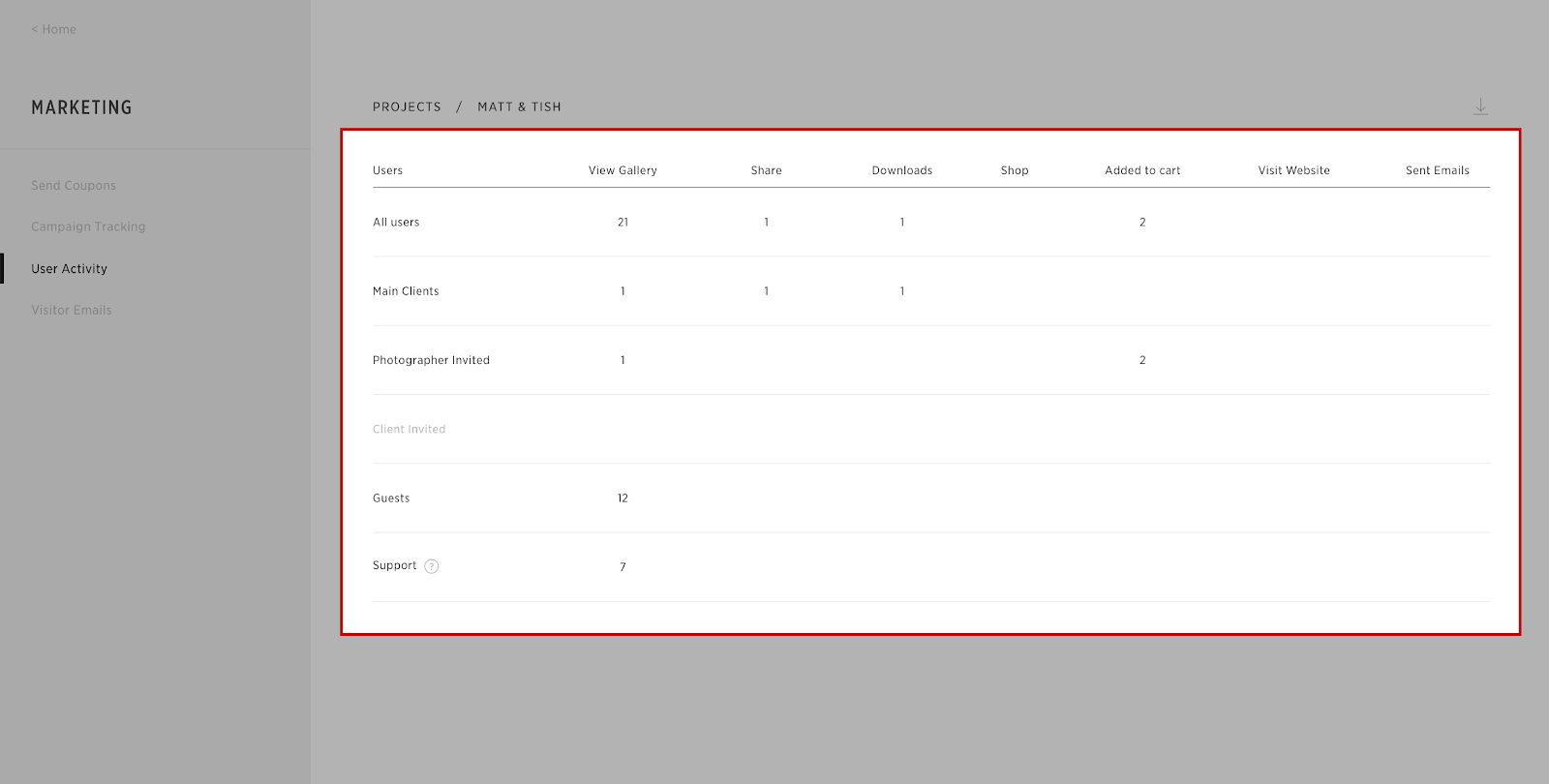Open the Support help question mark icon
The height and width of the screenshot is (784, 1549).
432,566
